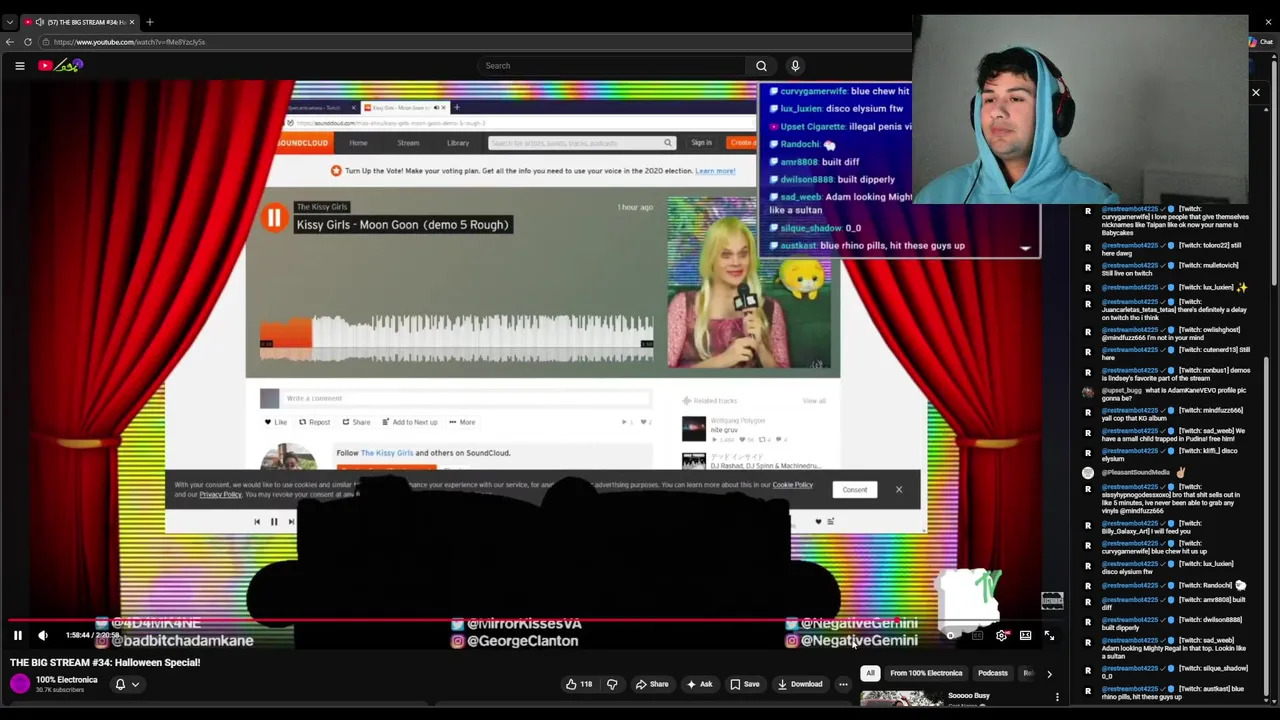Screen dimensions: 1280x720
Task: Click the SoundCloud orange pause button in video
Action: point(274,217)
